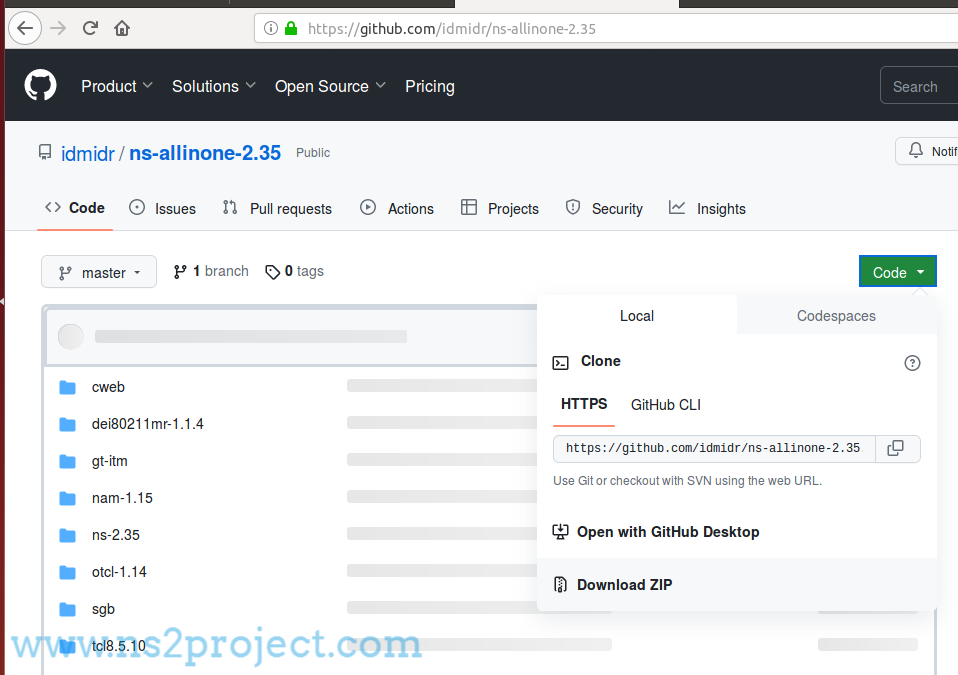Choose Open with GitHub Desktop
The height and width of the screenshot is (675, 958).
coord(668,532)
